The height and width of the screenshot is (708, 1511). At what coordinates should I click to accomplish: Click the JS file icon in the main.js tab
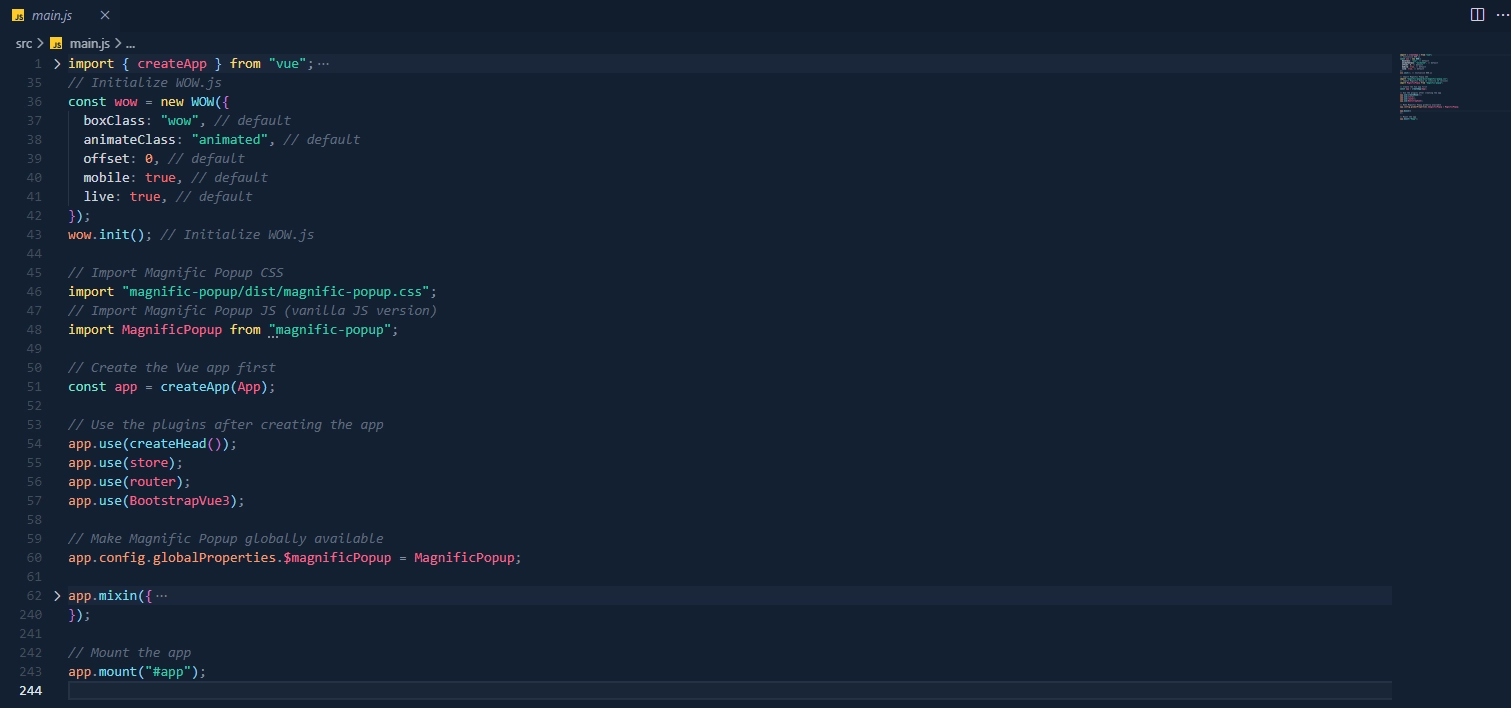(18, 16)
